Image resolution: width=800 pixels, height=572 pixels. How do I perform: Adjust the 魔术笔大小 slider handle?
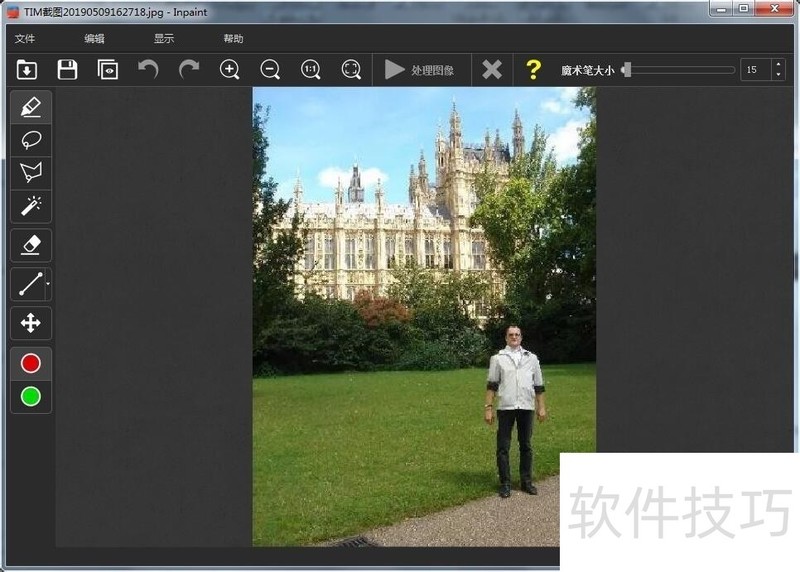tap(628, 69)
